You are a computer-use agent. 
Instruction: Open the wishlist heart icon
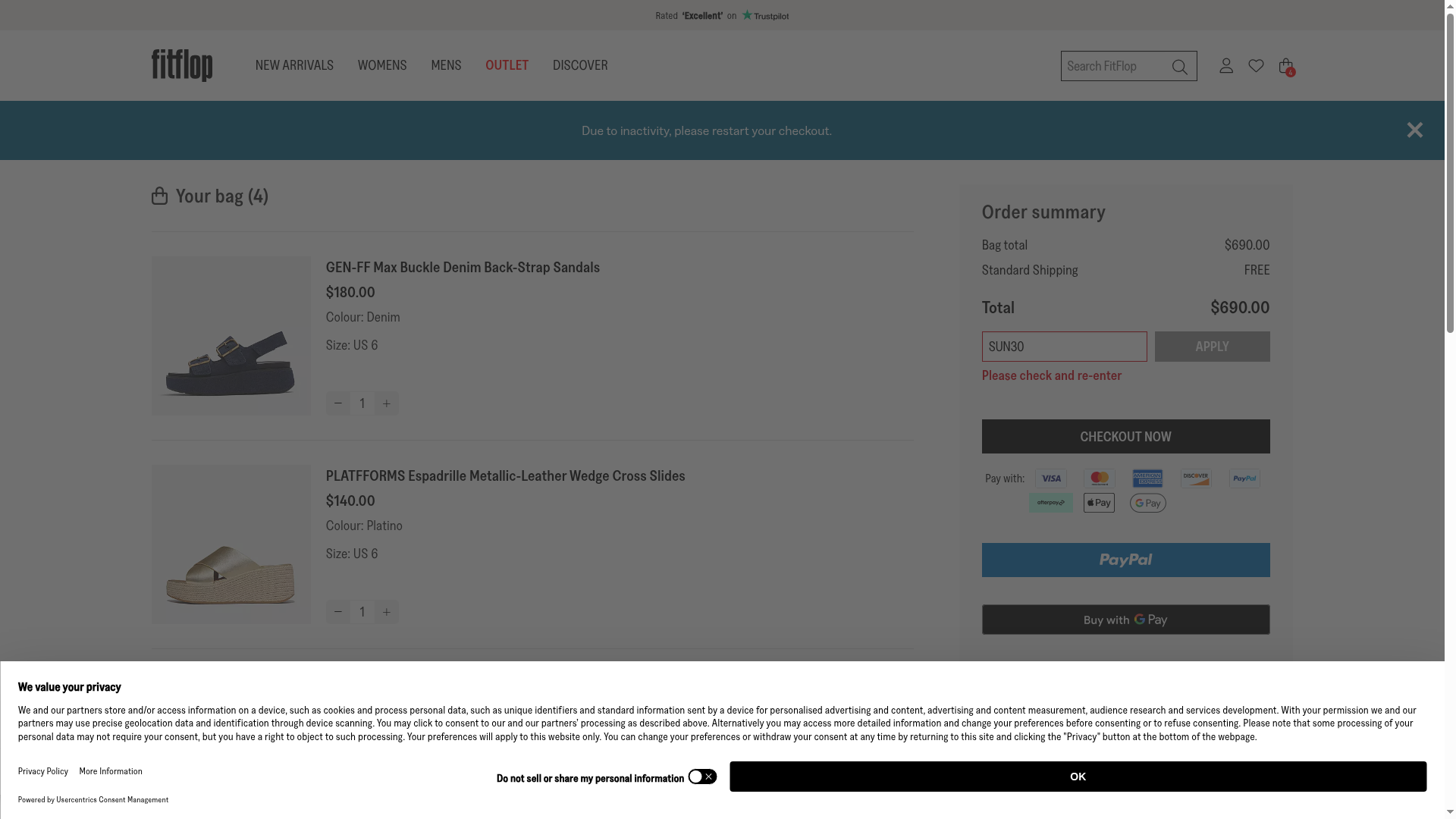[1256, 66]
